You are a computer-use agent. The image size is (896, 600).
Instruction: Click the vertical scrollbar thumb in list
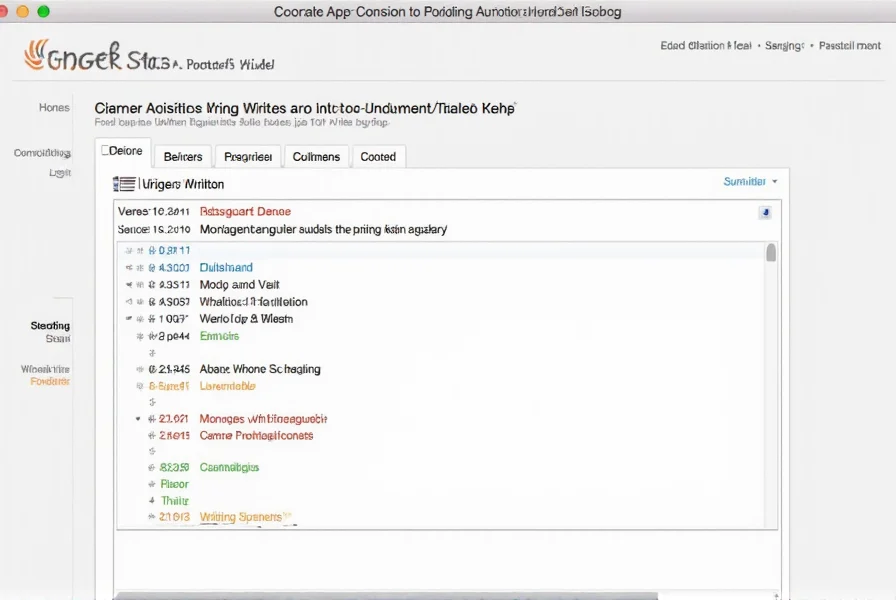tap(771, 251)
